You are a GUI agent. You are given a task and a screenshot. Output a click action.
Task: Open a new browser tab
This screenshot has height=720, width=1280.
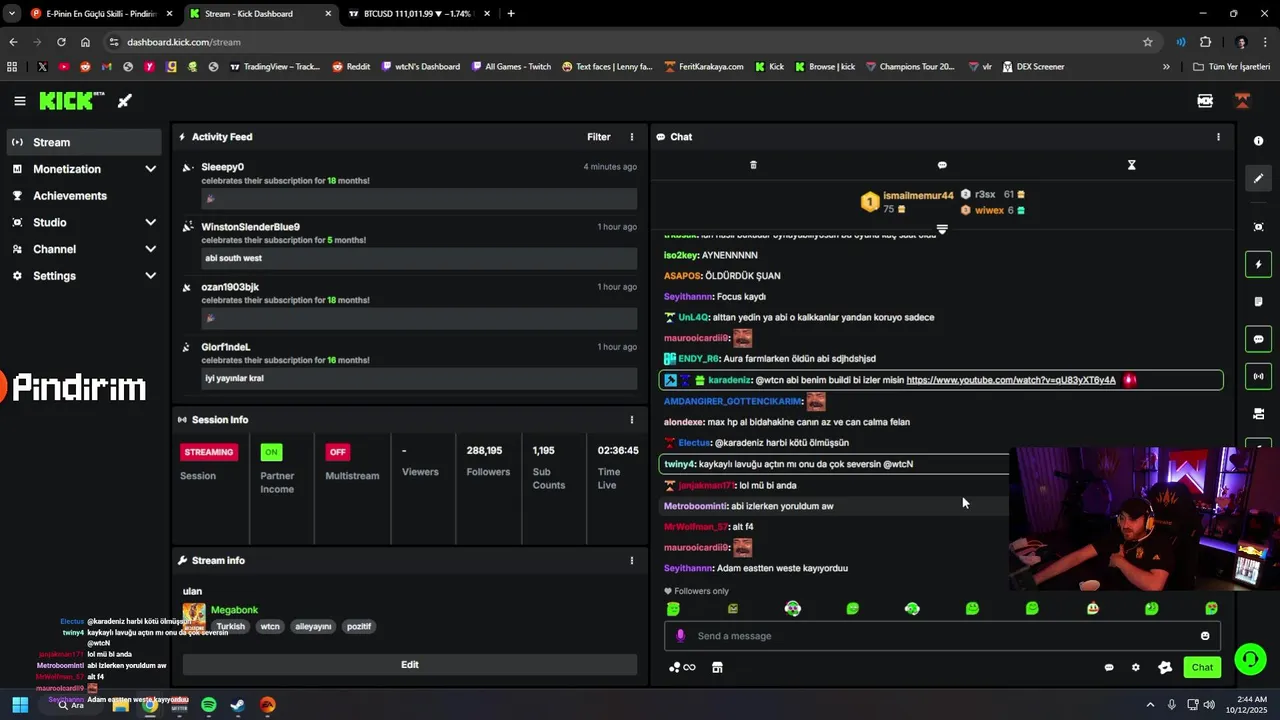[x=511, y=14]
